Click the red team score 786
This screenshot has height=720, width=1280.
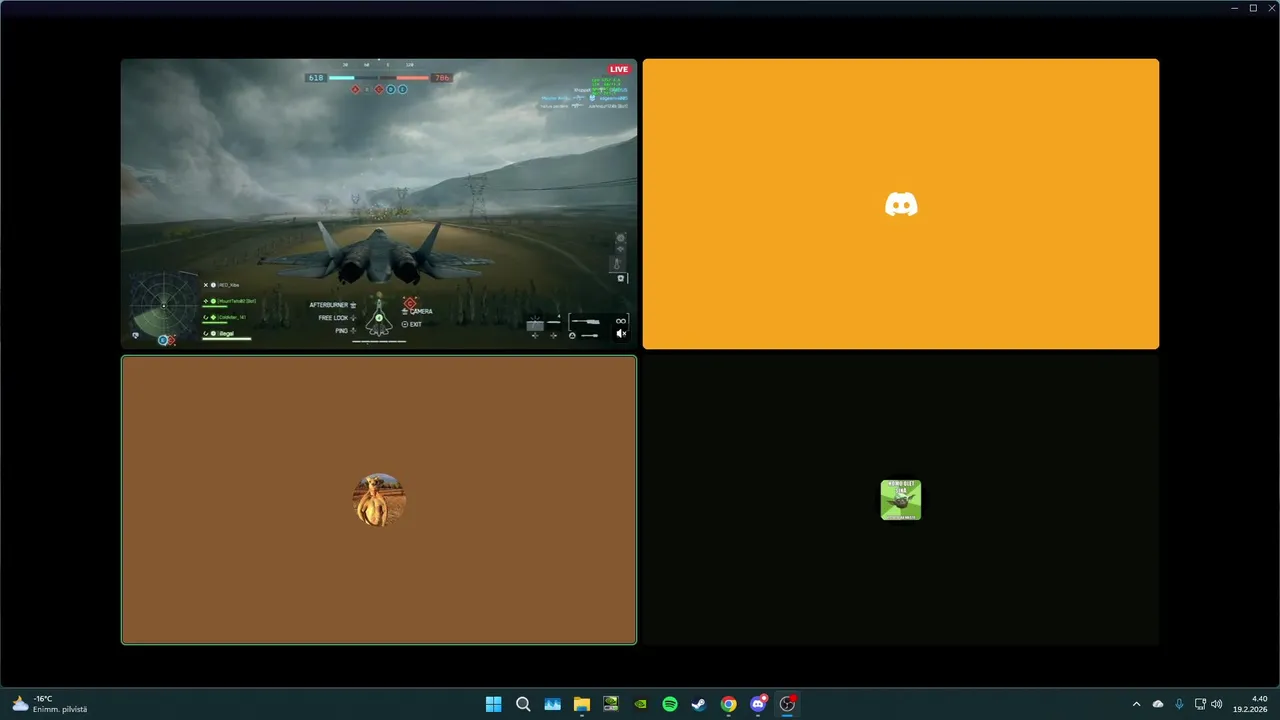[x=441, y=77]
